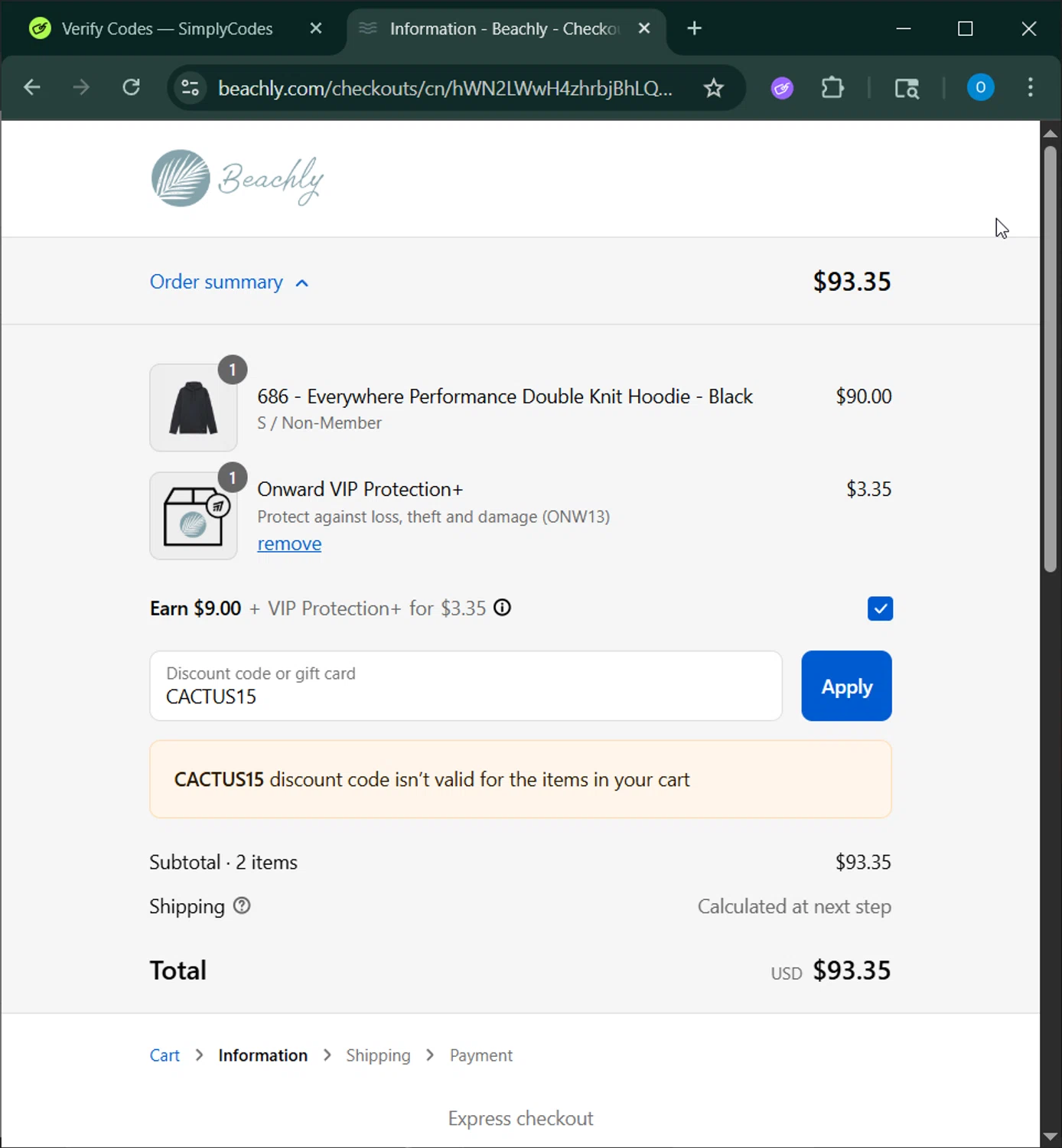Bookmark this page with the star icon
This screenshot has height=1148, width=1062.
coord(713,88)
